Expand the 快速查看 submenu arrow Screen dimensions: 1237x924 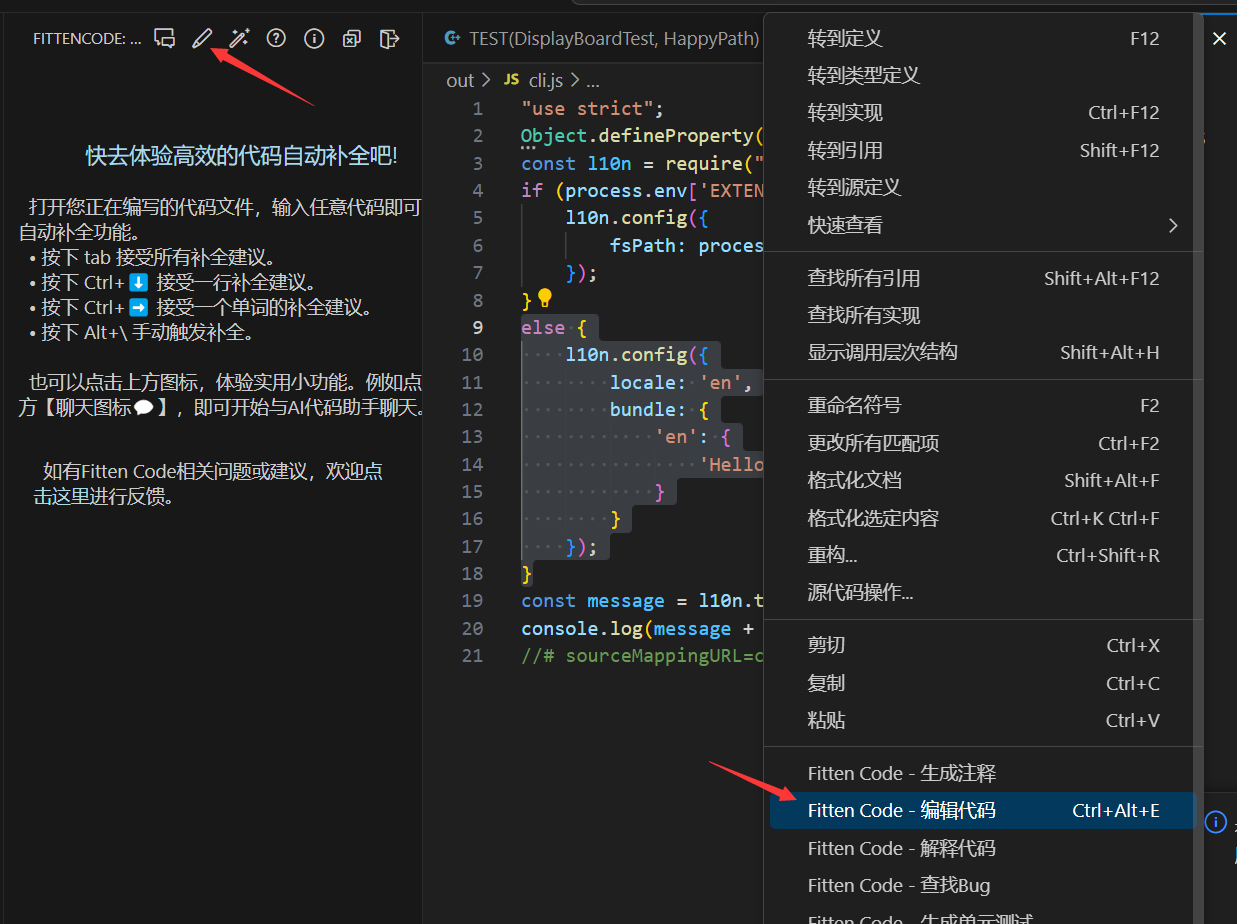[x=1173, y=226]
